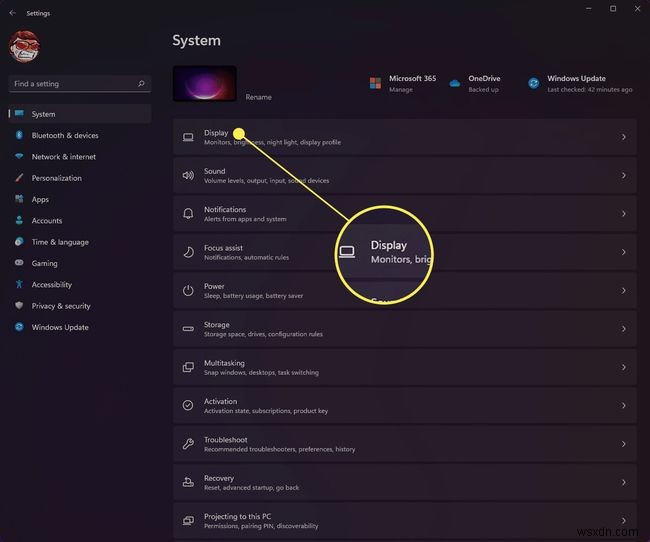Screen dimensions: 650x542
Task: Click the top Windows Update sync icon
Action: click(x=534, y=83)
